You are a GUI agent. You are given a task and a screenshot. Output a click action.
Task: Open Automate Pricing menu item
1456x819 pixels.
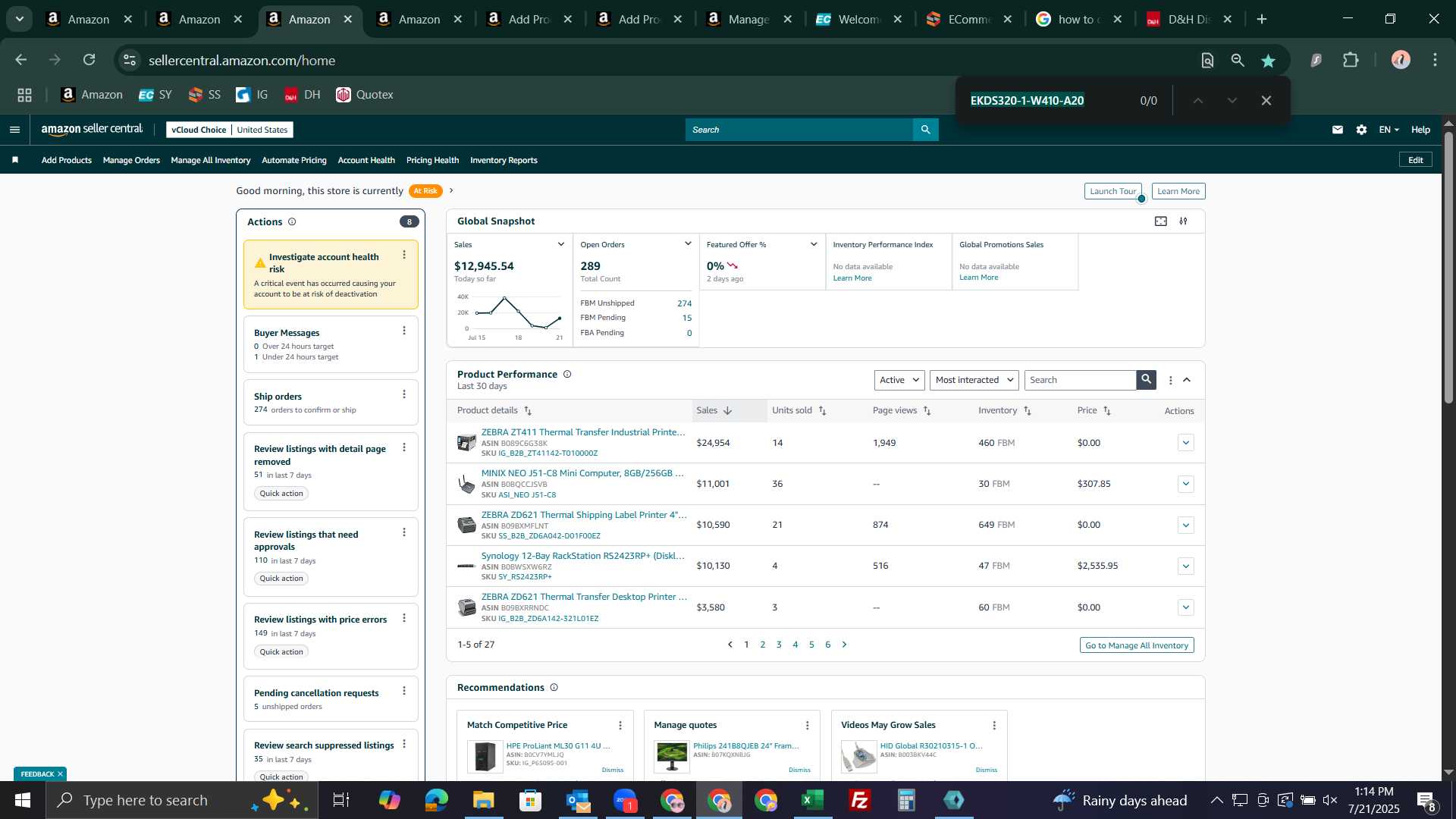coord(294,160)
